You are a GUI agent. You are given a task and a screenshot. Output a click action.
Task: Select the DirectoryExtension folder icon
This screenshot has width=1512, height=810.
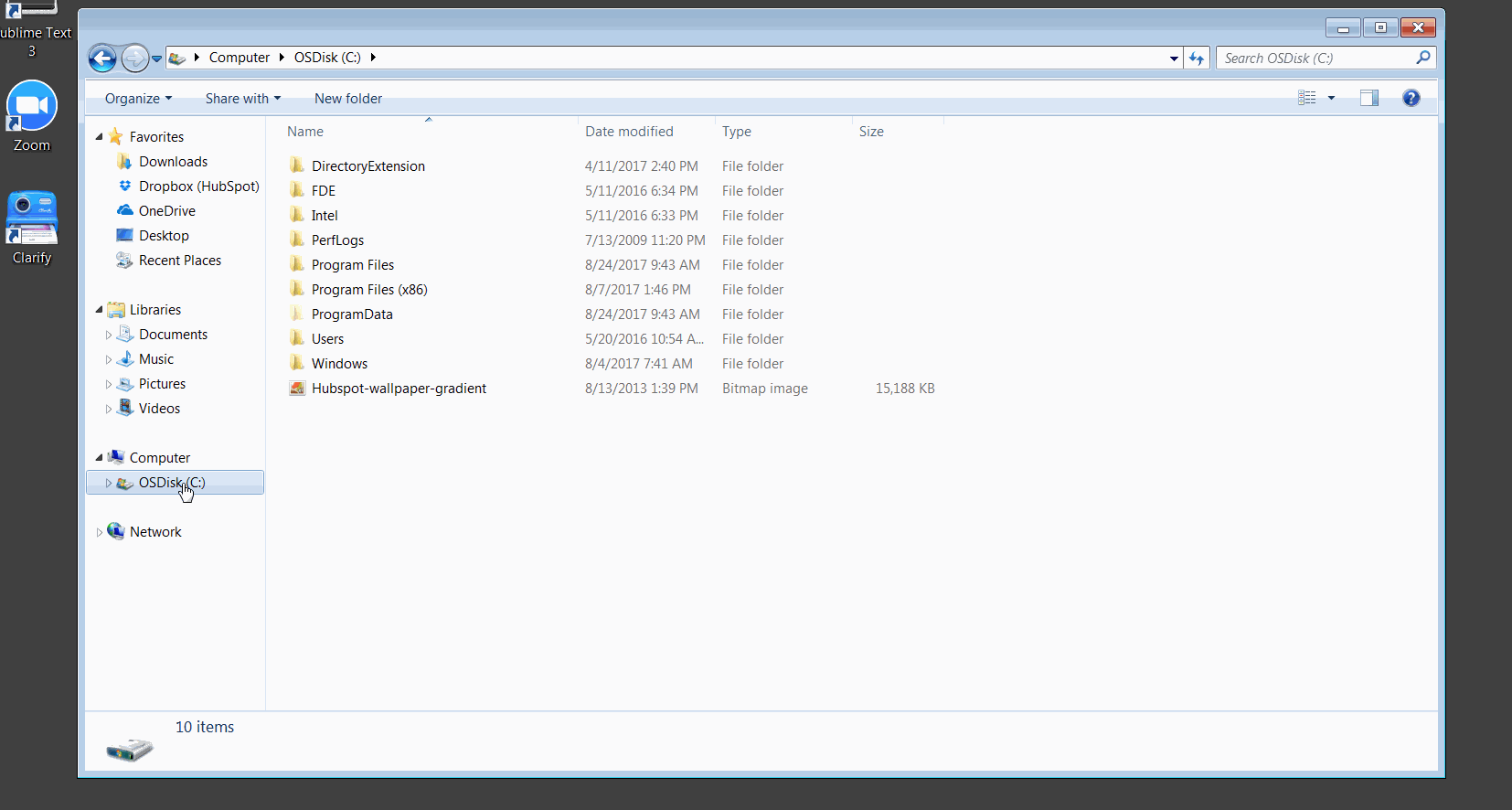click(x=297, y=165)
